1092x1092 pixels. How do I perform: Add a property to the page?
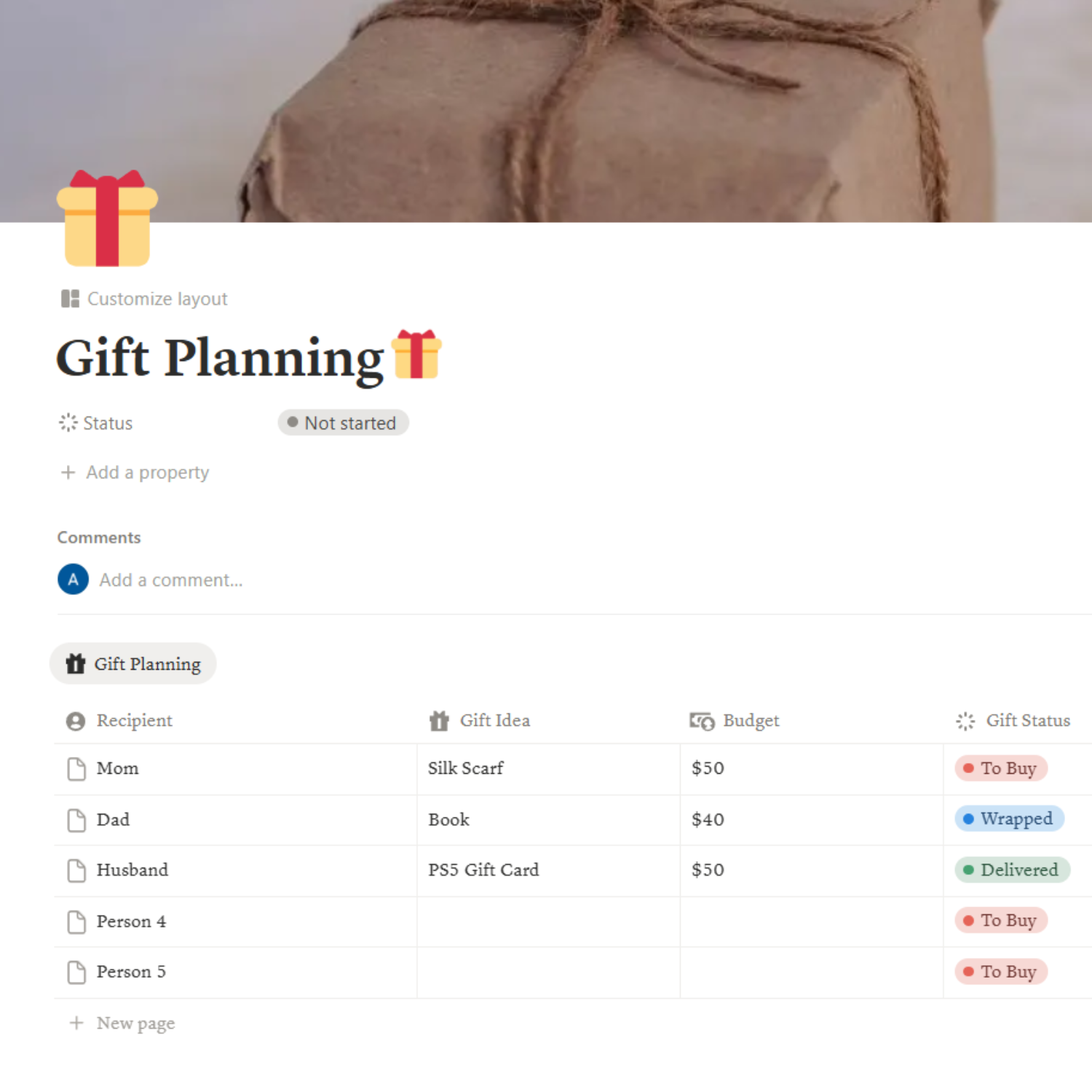(135, 472)
